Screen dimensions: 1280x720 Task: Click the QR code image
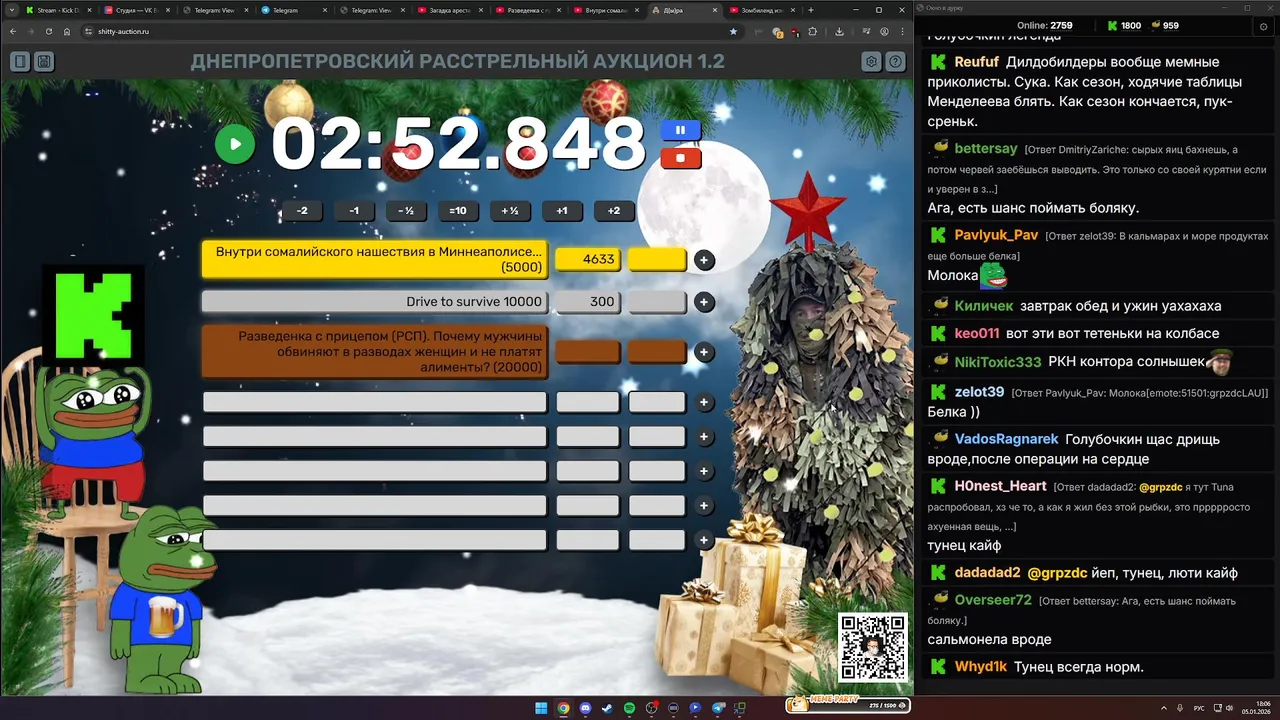pos(873,648)
